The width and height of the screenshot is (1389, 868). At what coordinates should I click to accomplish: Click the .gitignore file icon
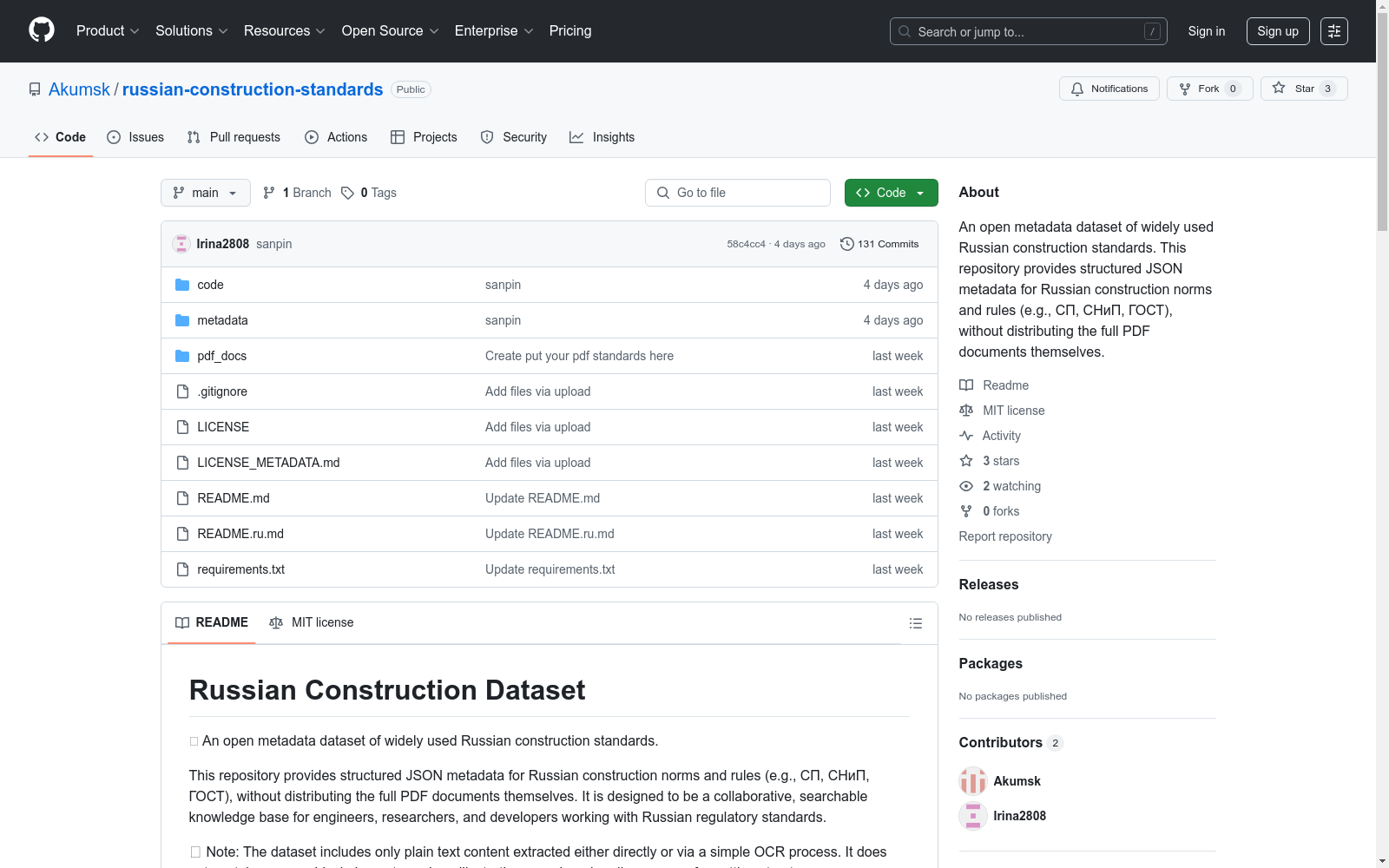[x=182, y=391]
